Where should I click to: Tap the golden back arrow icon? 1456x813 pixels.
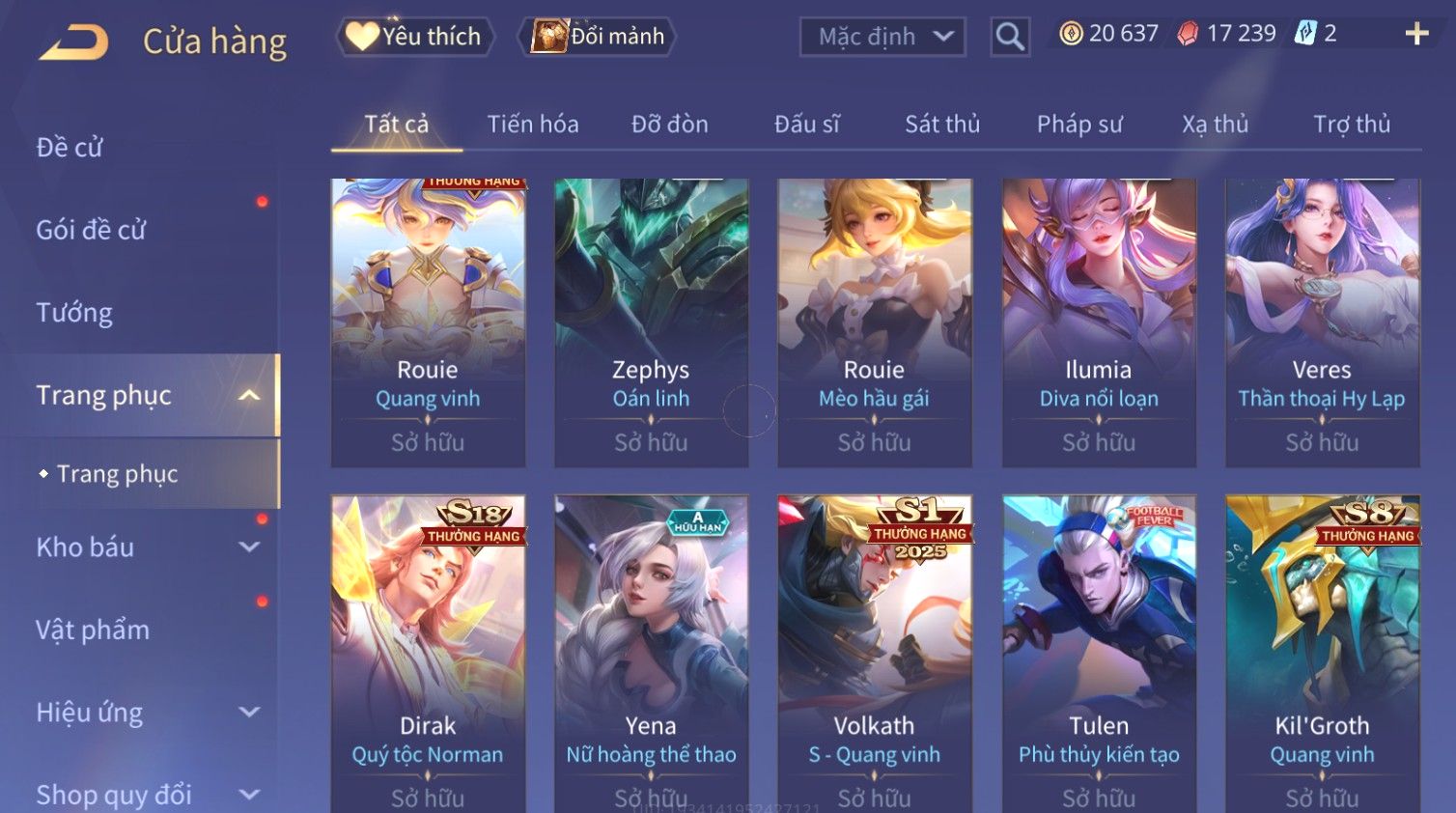(x=73, y=42)
